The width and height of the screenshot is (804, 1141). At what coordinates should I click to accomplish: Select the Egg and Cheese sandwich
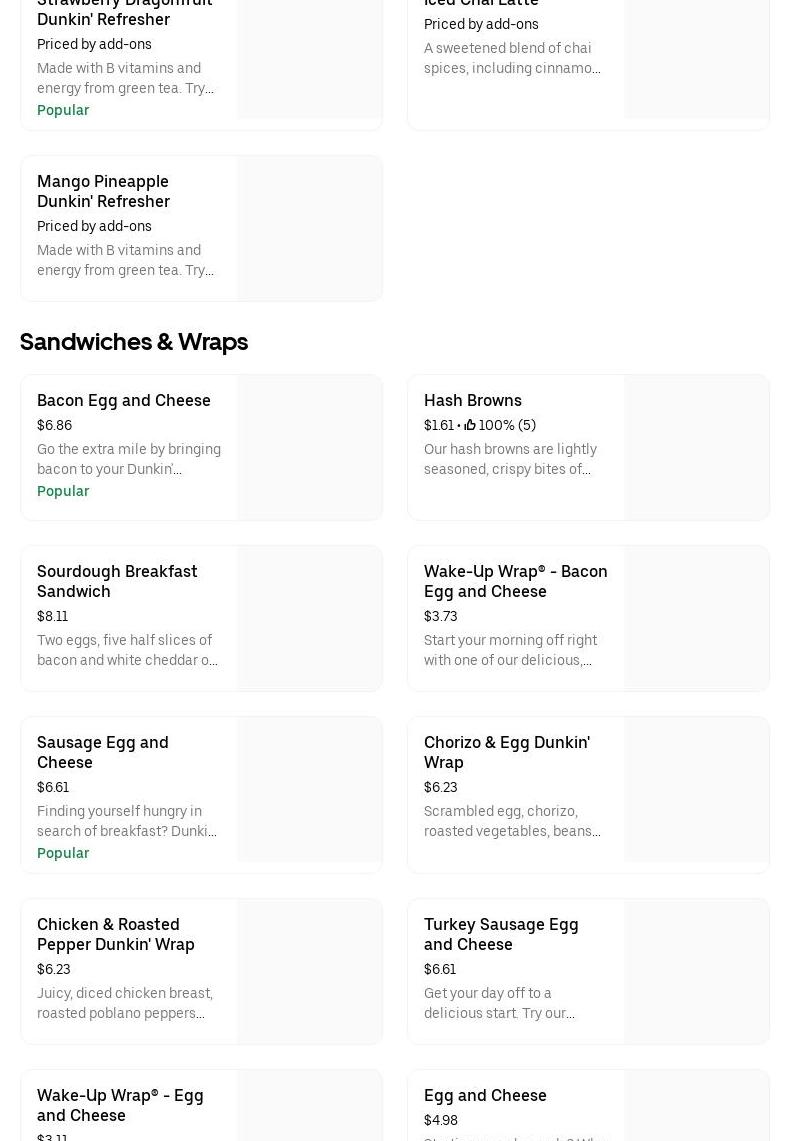[x=485, y=1095]
